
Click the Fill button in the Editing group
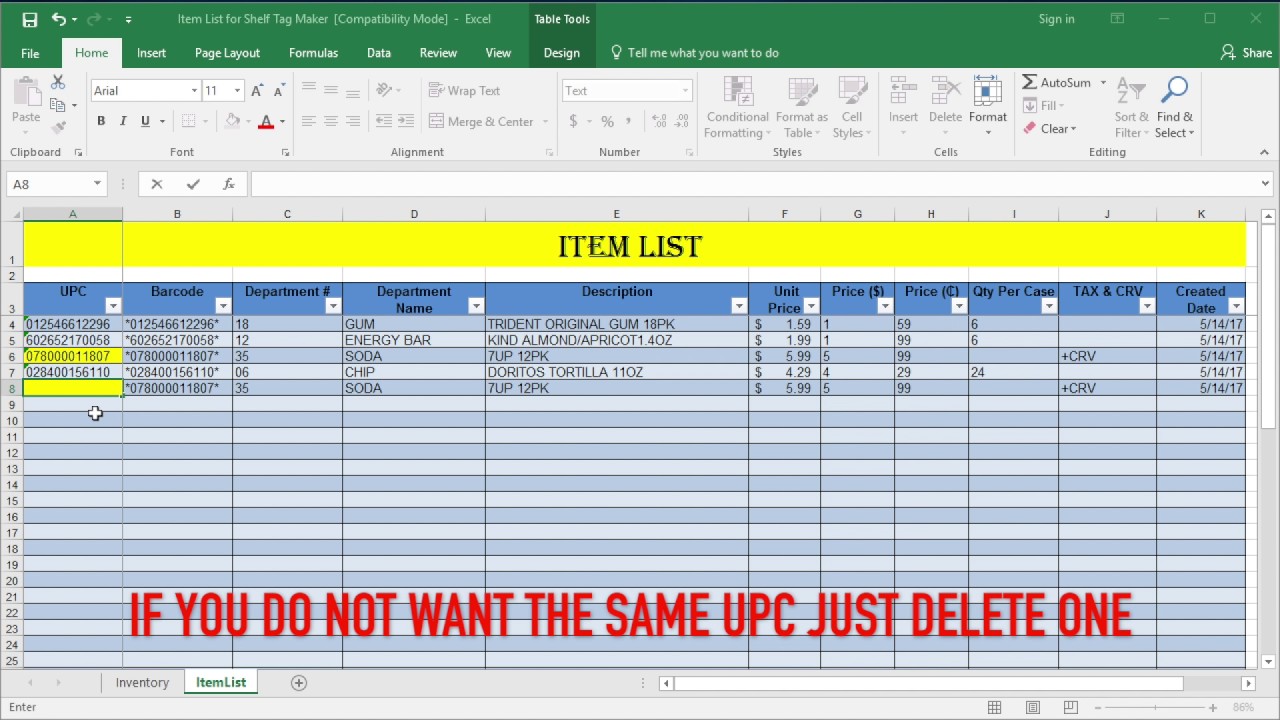[1043, 106]
